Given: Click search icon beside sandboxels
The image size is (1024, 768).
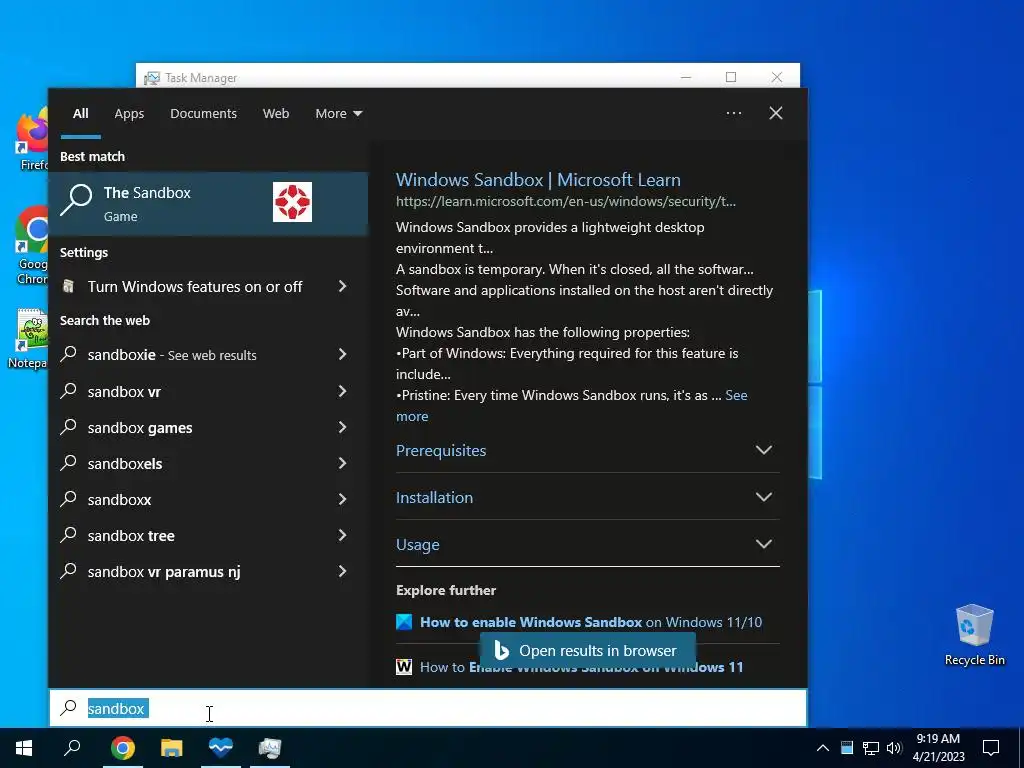Looking at the screenshot, I should (68, 463).
